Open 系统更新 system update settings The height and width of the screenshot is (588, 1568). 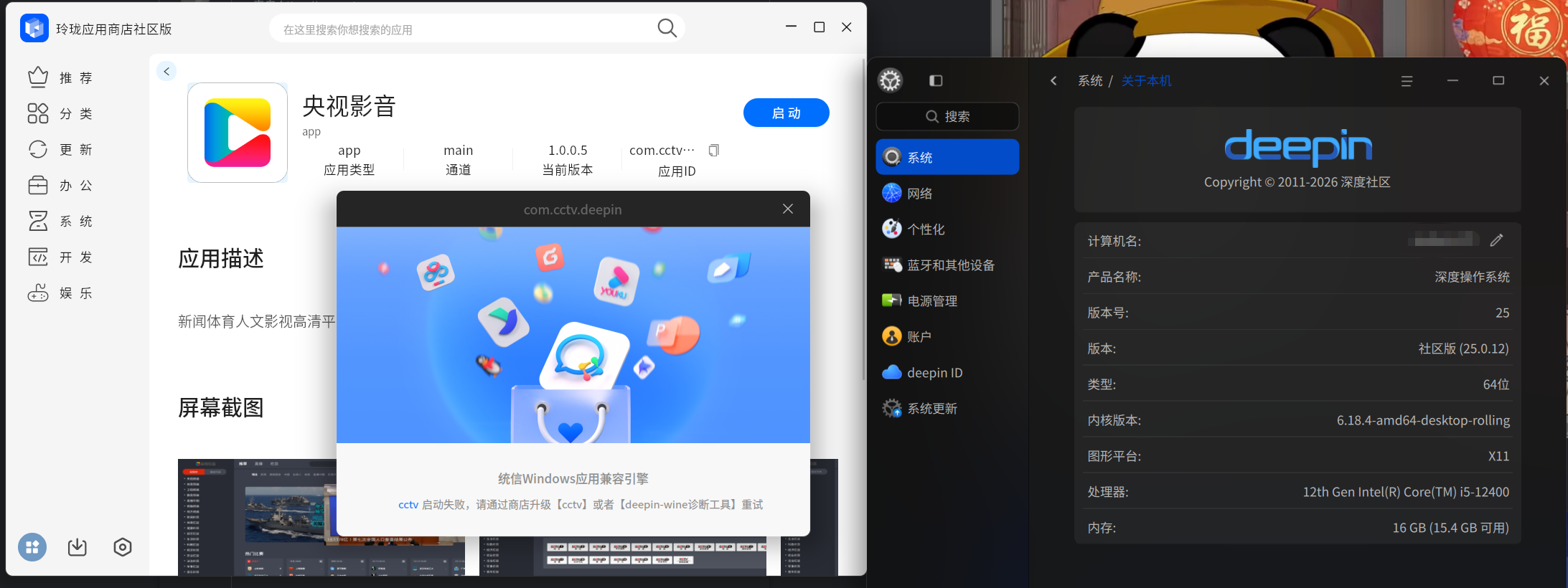[x=947, y=408]
